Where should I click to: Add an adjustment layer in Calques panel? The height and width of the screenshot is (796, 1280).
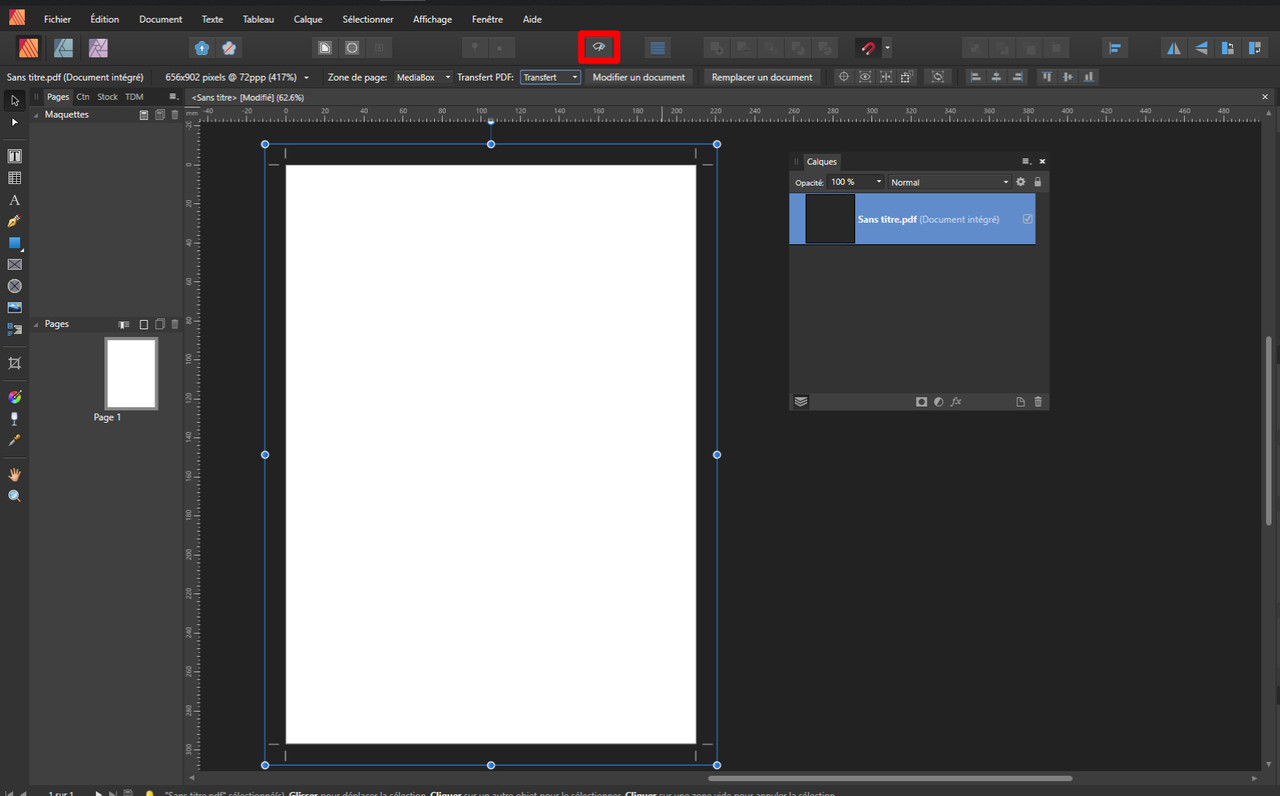coord(938,402)
